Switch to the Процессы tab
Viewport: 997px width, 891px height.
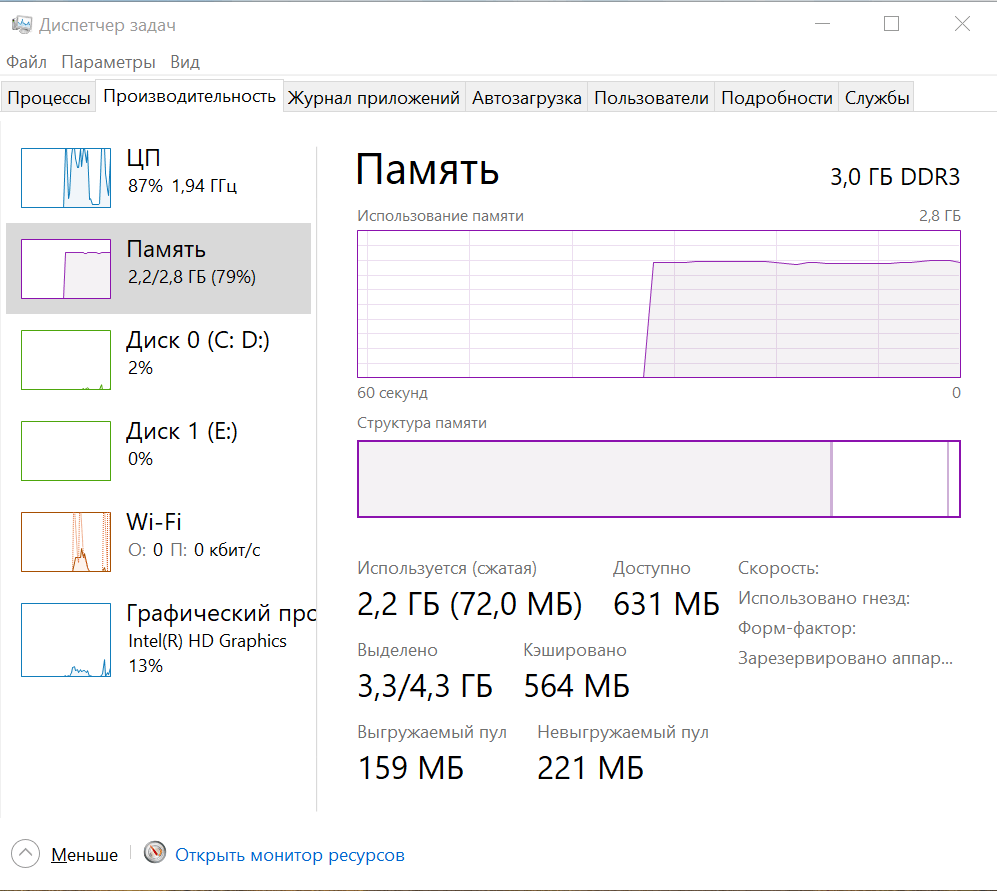[x=49, y=98]
